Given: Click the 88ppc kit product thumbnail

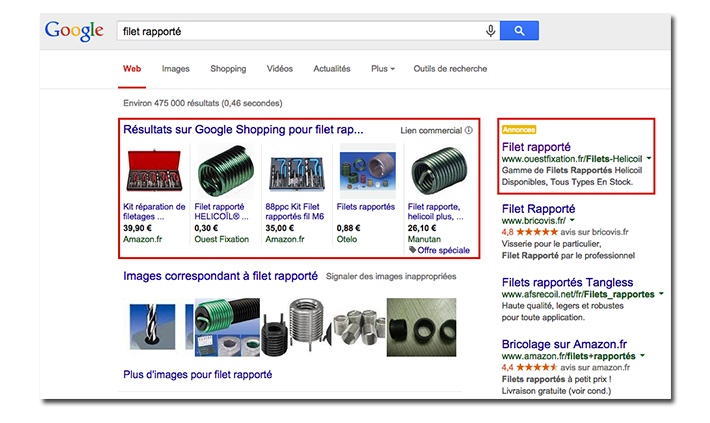Looking at the screenshot, I should click(x=297, y=173).
